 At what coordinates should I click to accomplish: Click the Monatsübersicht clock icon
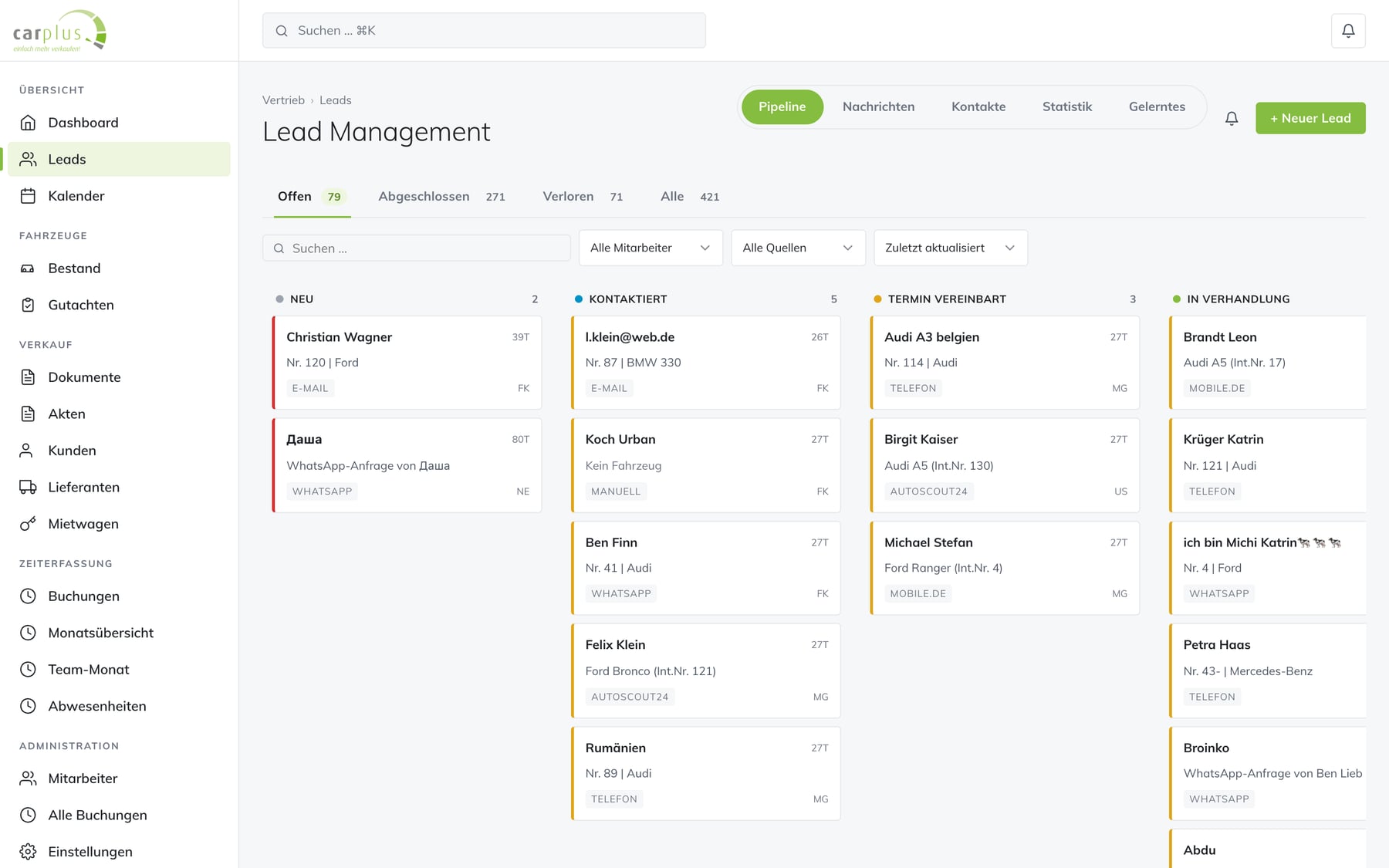click(28, 633)
